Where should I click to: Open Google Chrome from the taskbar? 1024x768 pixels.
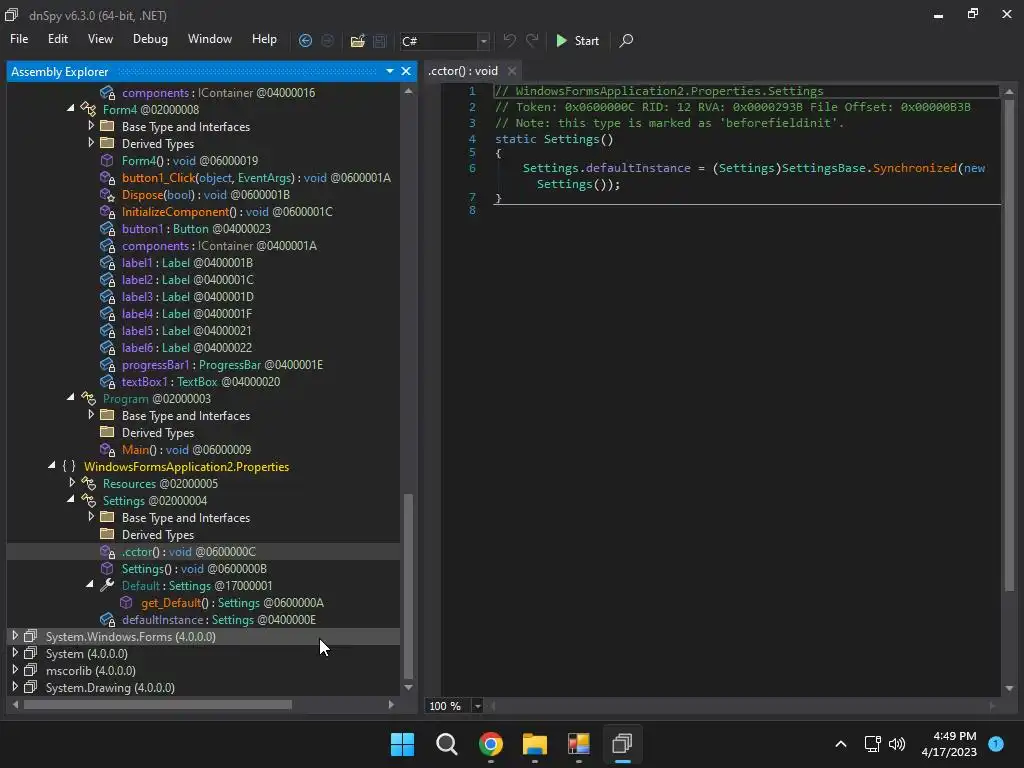[491, 744]
